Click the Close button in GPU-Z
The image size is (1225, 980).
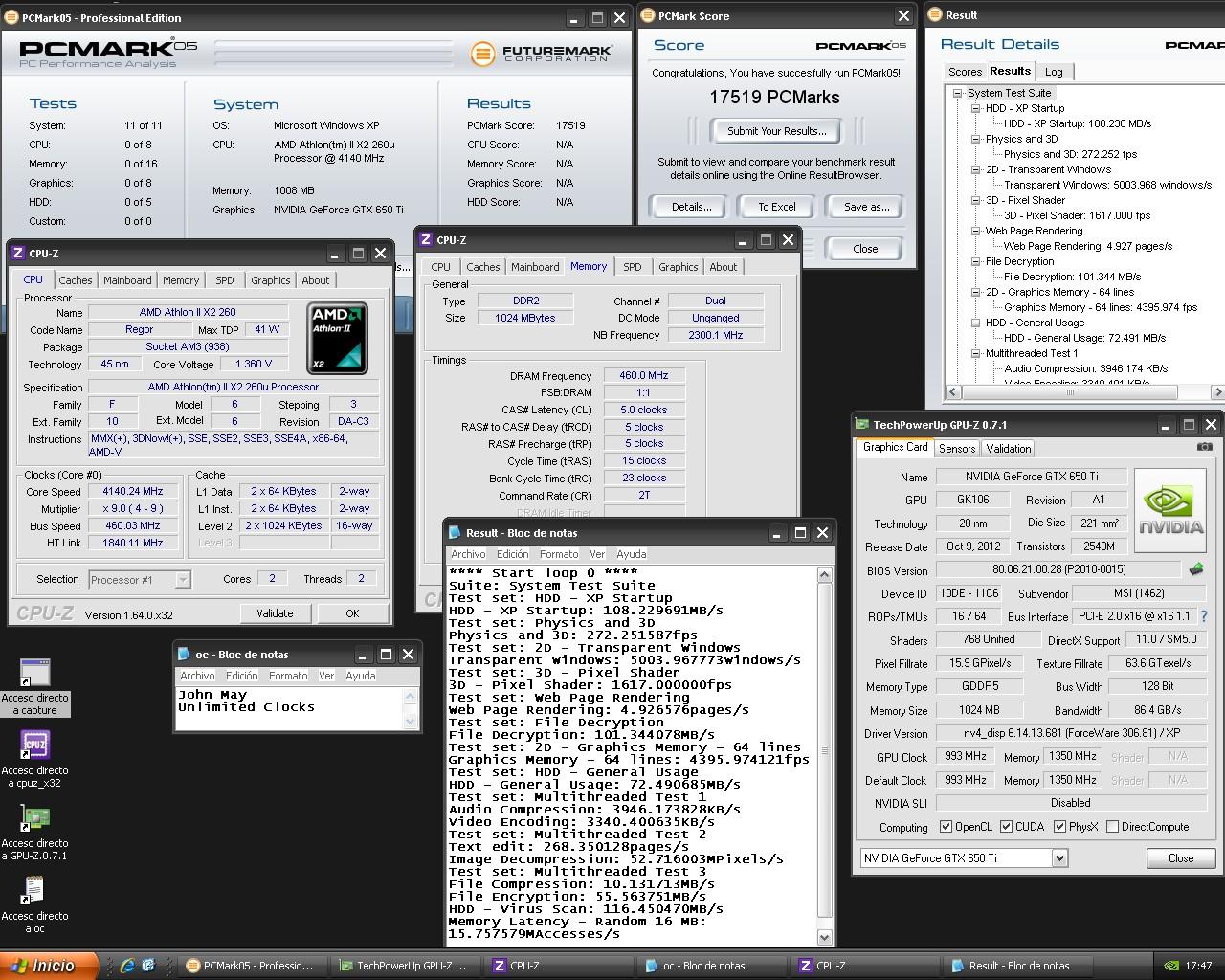(x=1181, y=858)
